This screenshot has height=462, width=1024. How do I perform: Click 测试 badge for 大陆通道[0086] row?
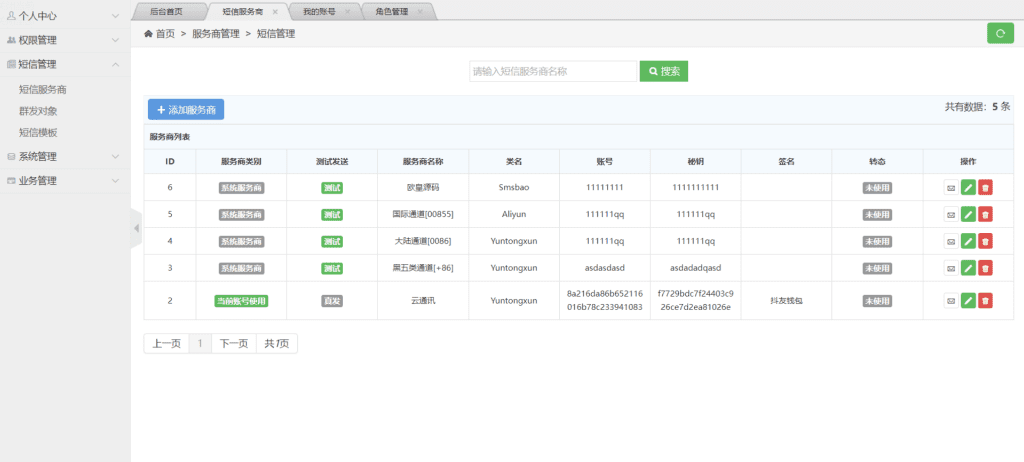coord(332,241)
